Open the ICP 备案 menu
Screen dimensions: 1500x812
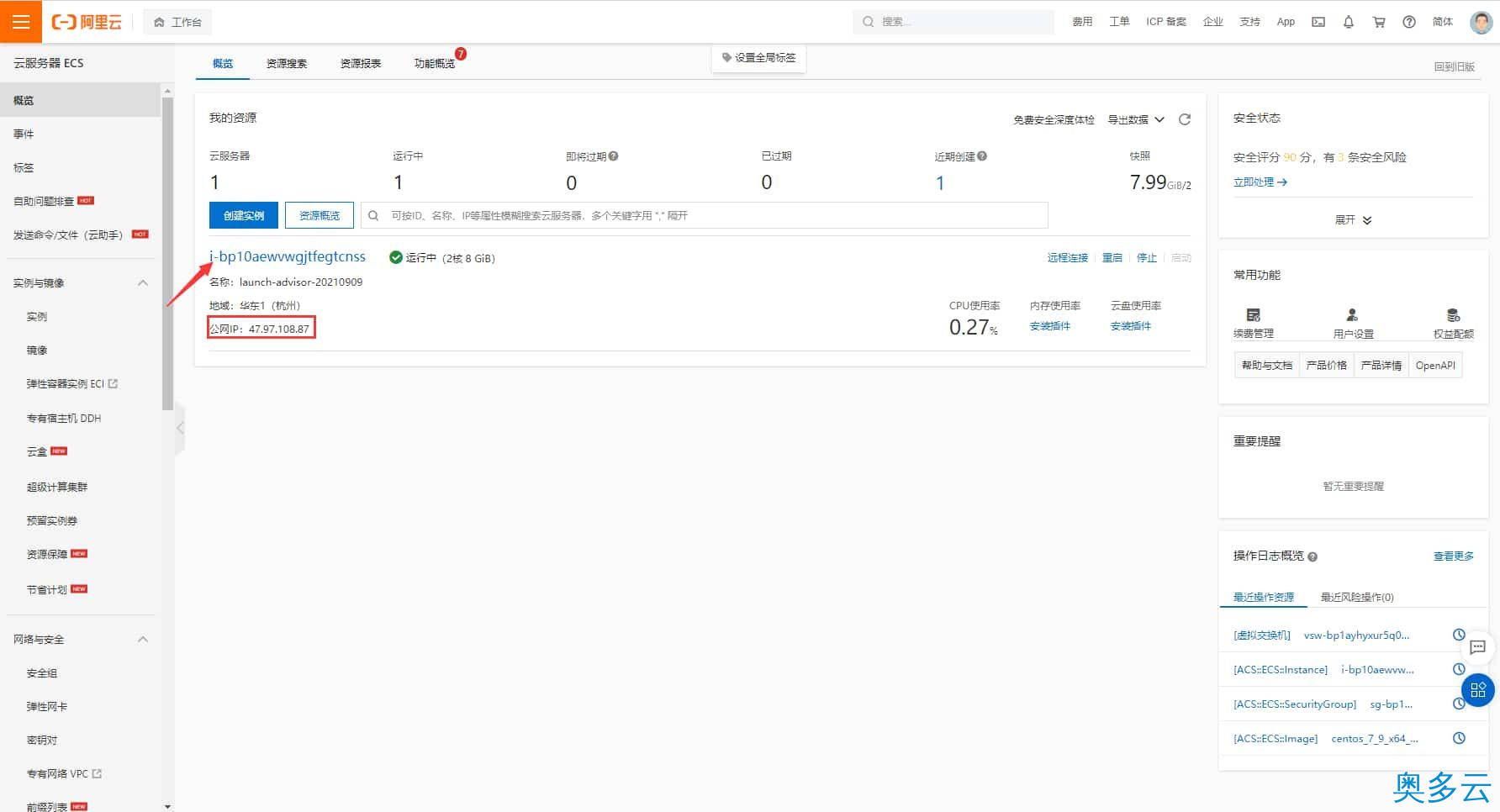point(1166,22)
